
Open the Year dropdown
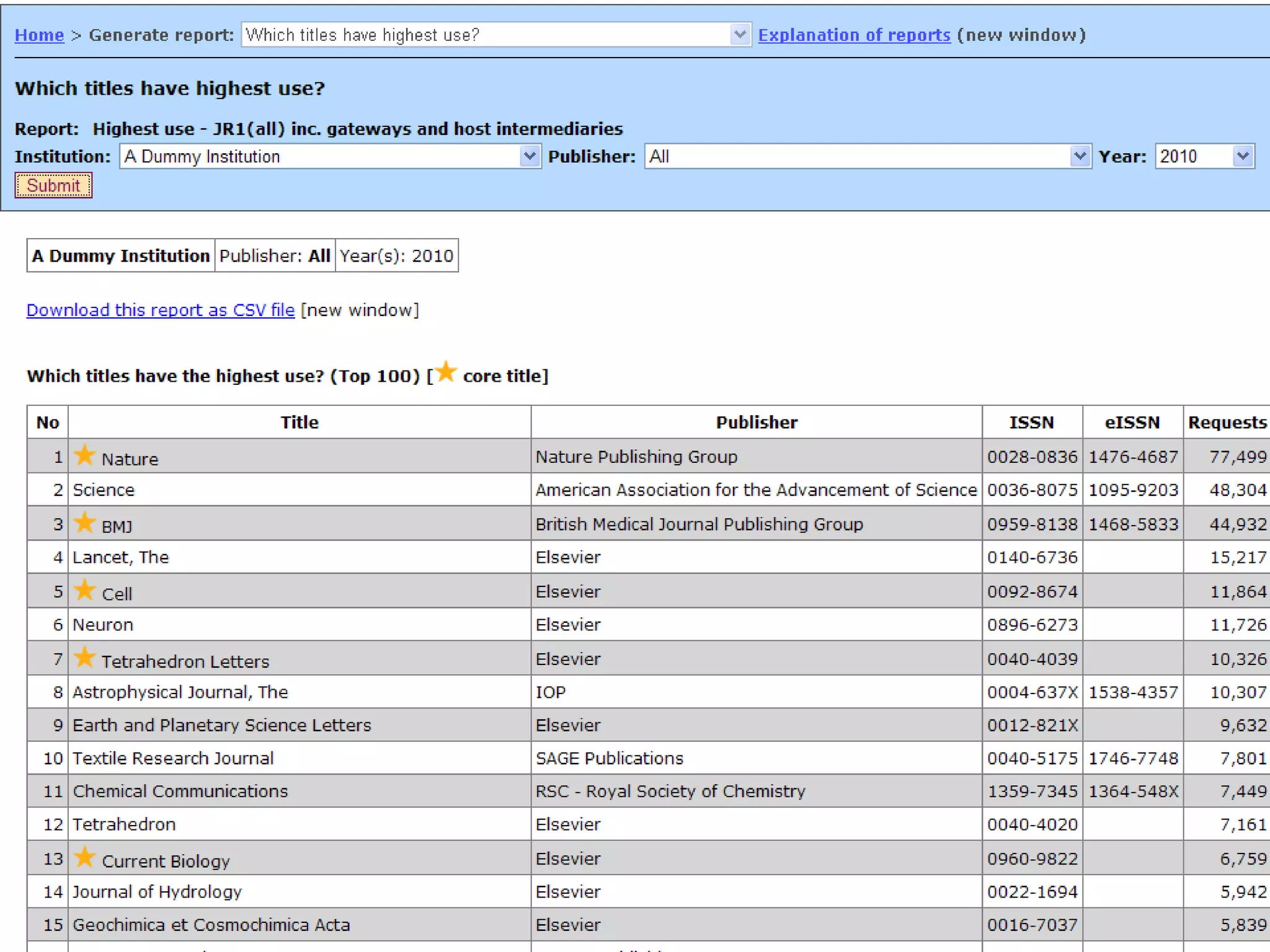pyautogui.click(x=1243, y=156)
